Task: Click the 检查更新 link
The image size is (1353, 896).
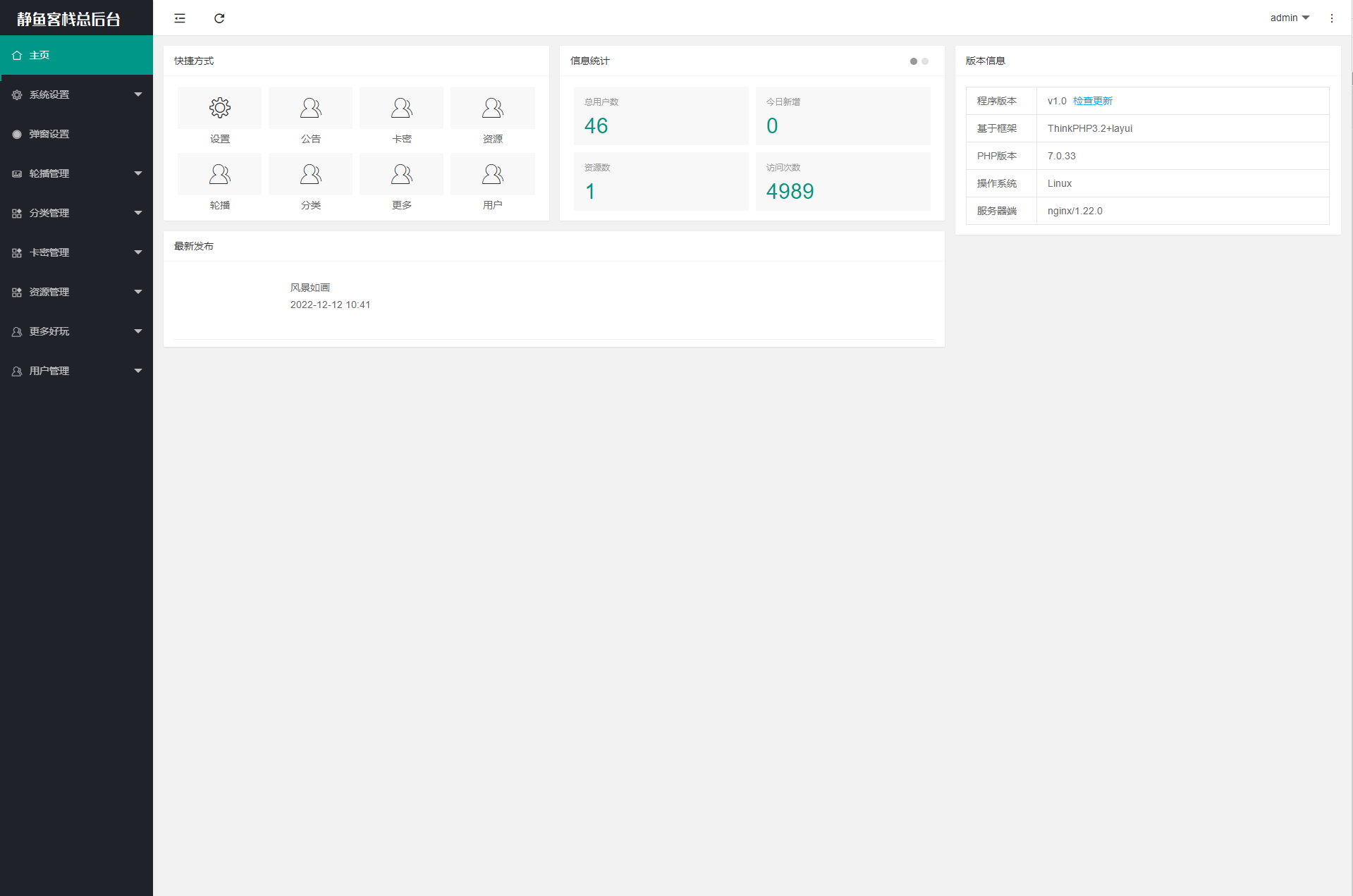Action: (x=1092, y=101)
